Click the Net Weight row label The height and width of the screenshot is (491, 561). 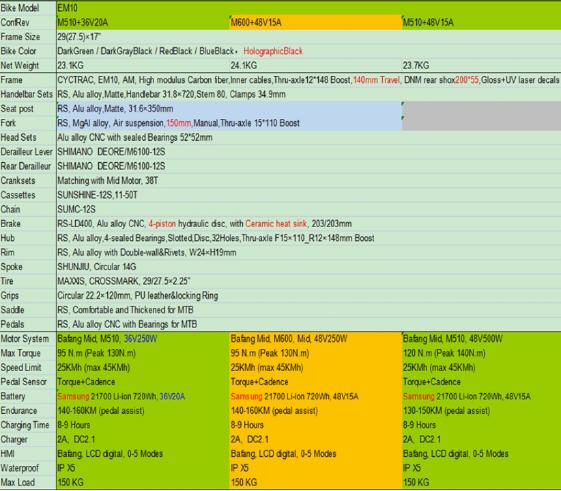tap(28, 66)
